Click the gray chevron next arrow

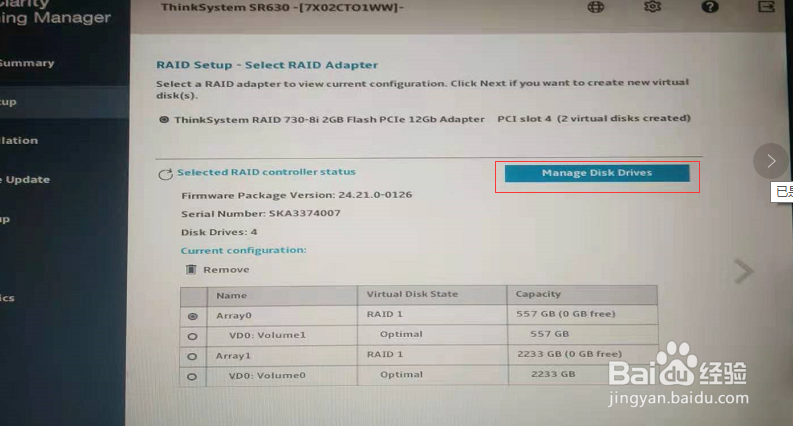coord(744,272)
